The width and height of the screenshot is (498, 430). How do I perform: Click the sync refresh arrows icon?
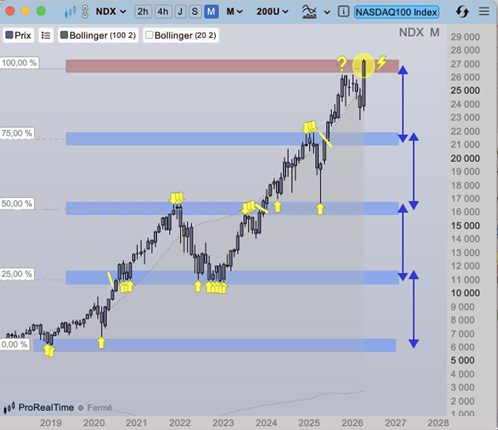(x=462, y=12)
